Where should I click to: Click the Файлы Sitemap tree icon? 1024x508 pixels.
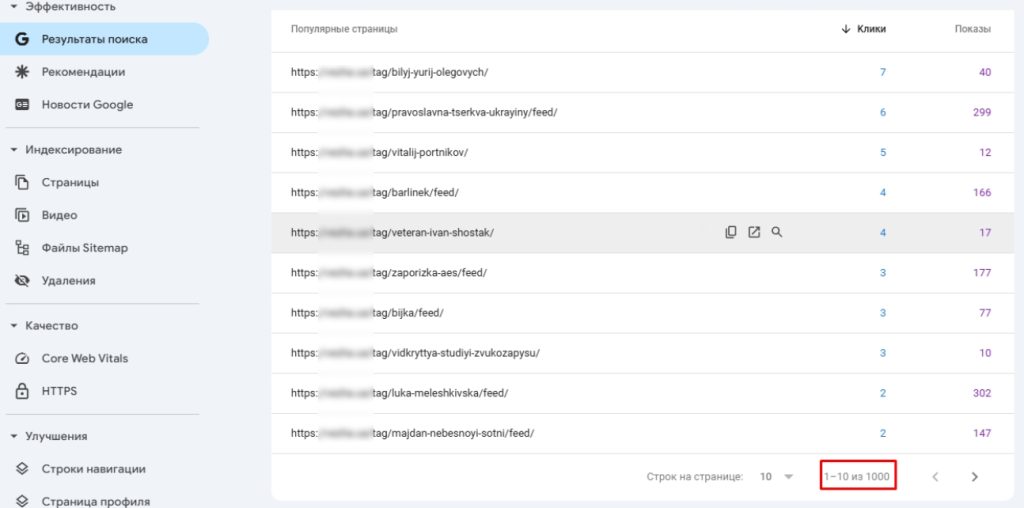[22, 248]
